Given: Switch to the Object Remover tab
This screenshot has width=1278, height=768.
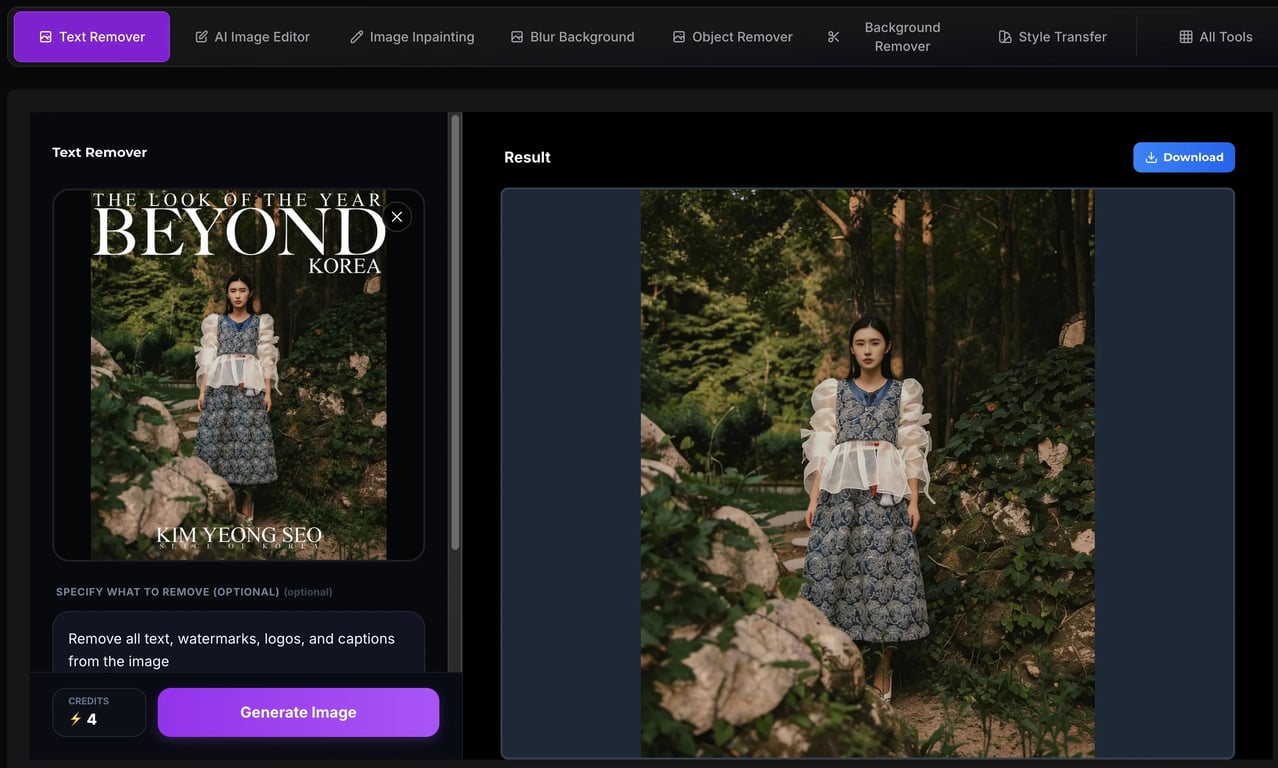Looking at the screenshot, I should (x=732, y=36).
